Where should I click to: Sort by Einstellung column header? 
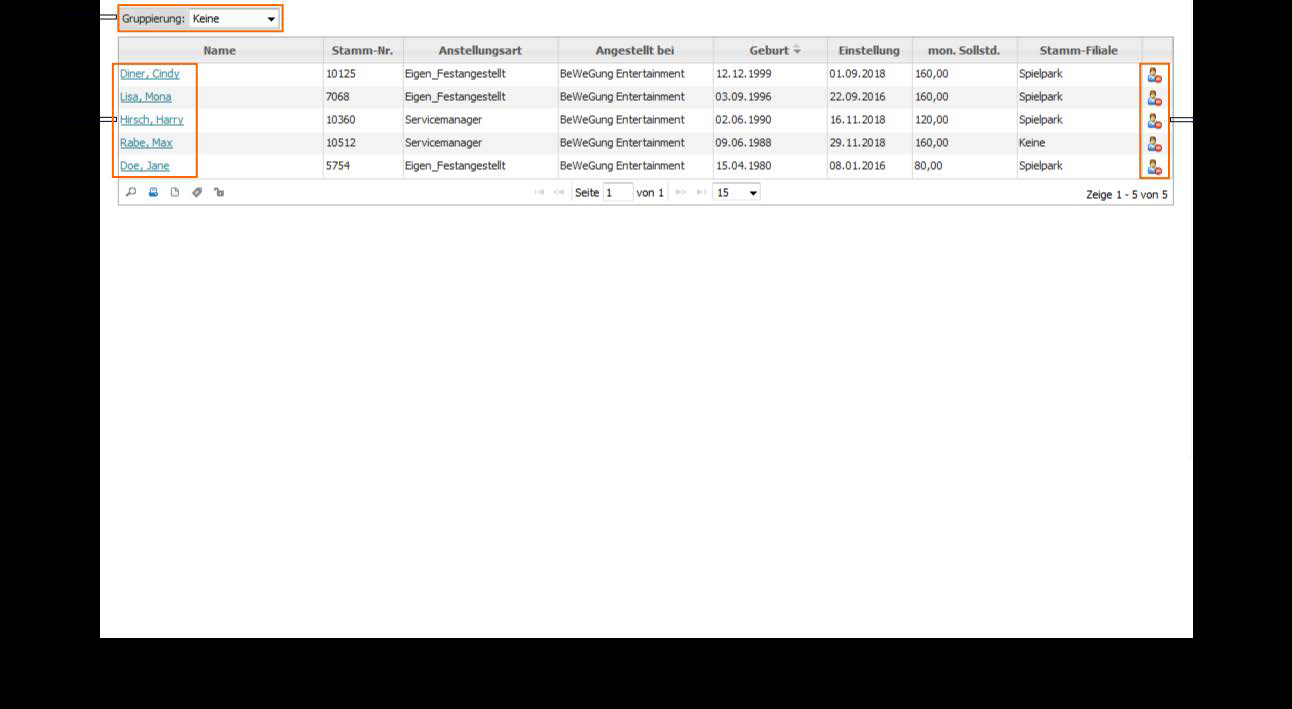click(869, 50)
